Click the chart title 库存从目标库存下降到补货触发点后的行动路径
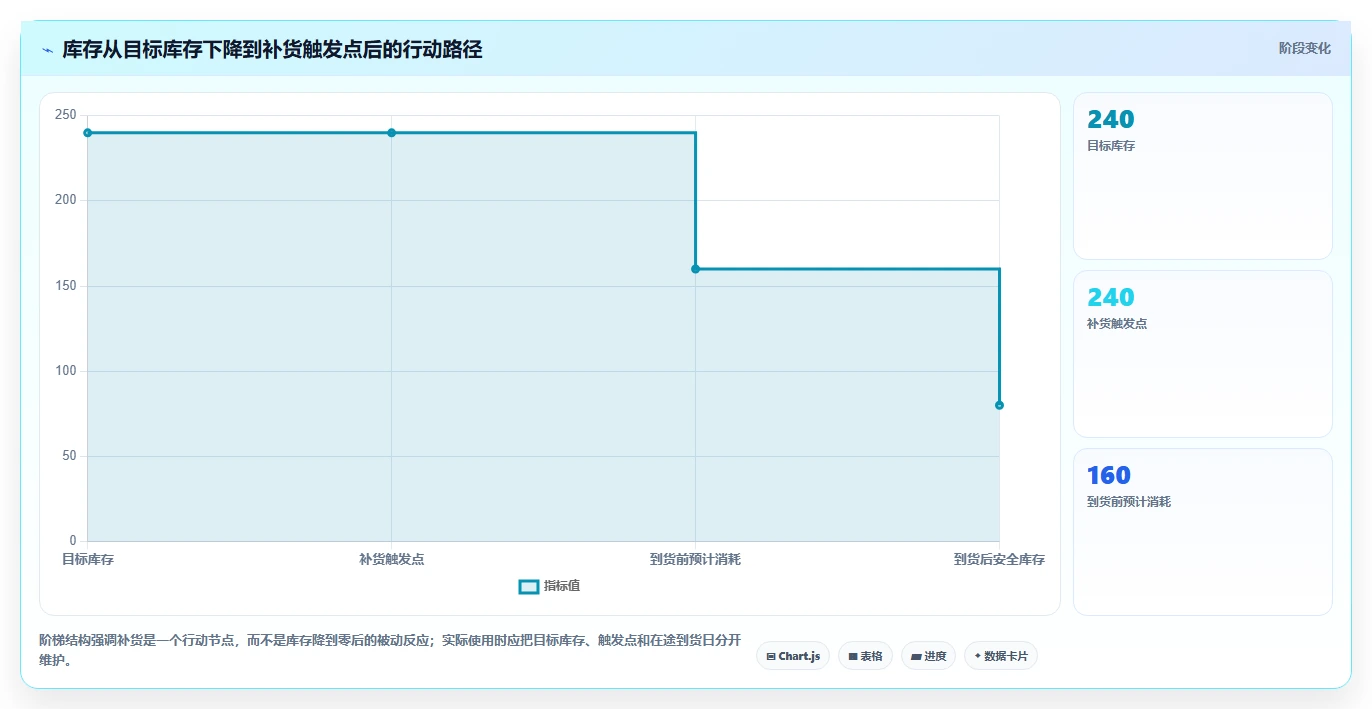Viewport: 1372px width, 709px height. [x=272, y=50]
